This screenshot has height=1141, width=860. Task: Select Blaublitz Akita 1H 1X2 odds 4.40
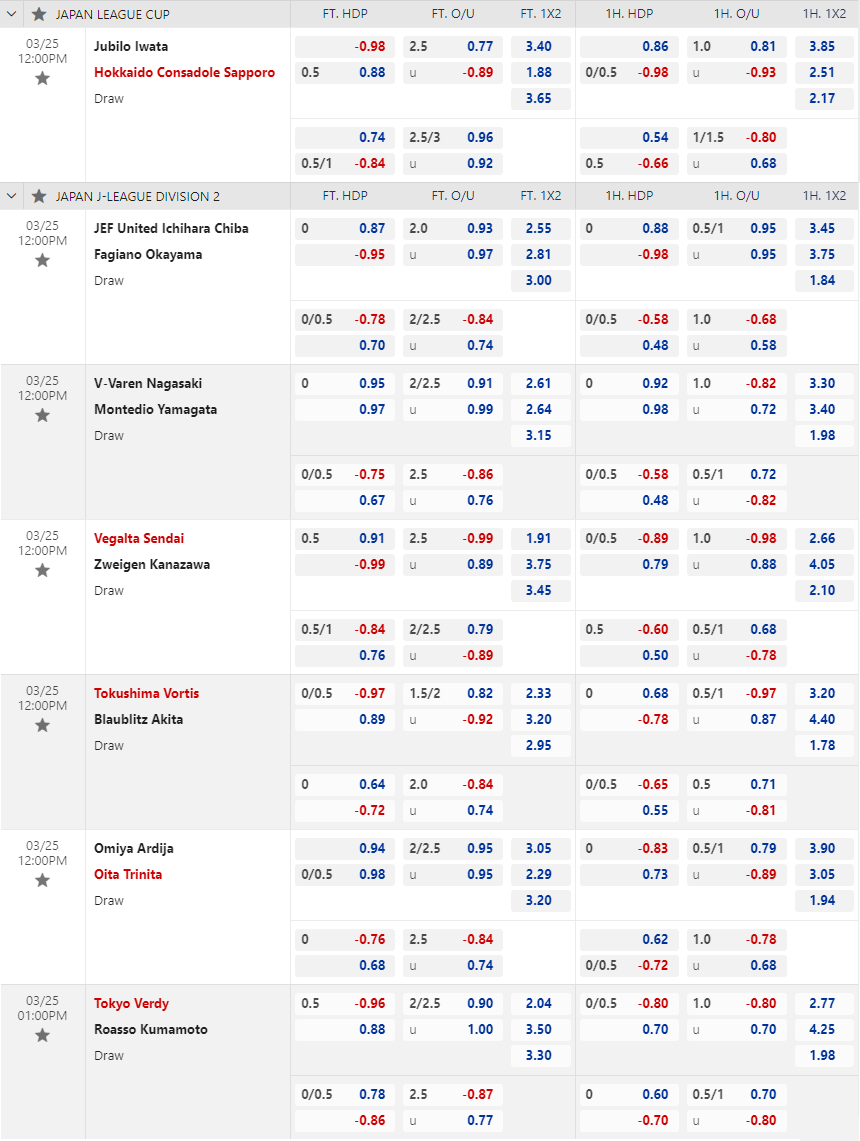(824, 719)
